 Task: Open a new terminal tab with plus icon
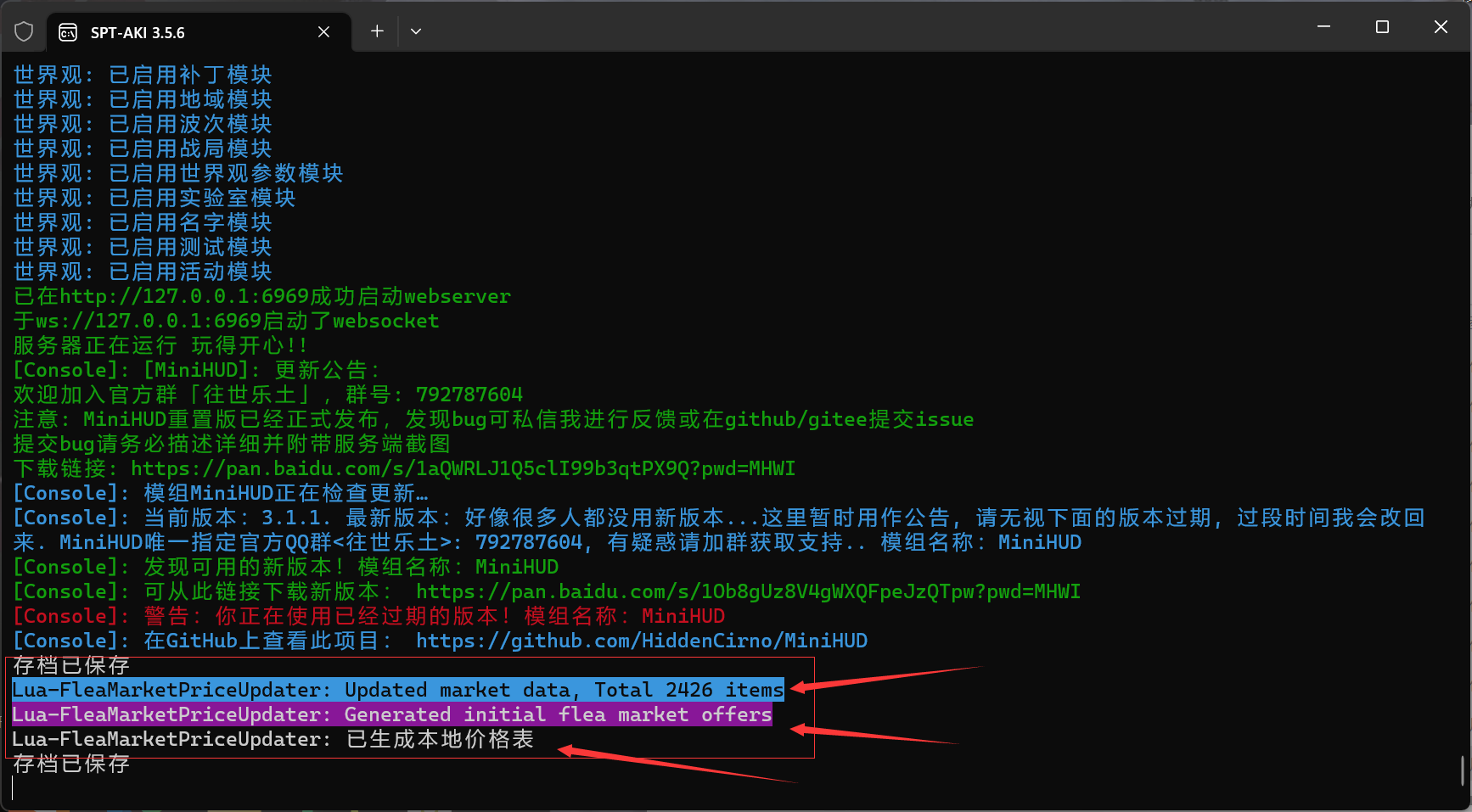[x=377, y=31]
